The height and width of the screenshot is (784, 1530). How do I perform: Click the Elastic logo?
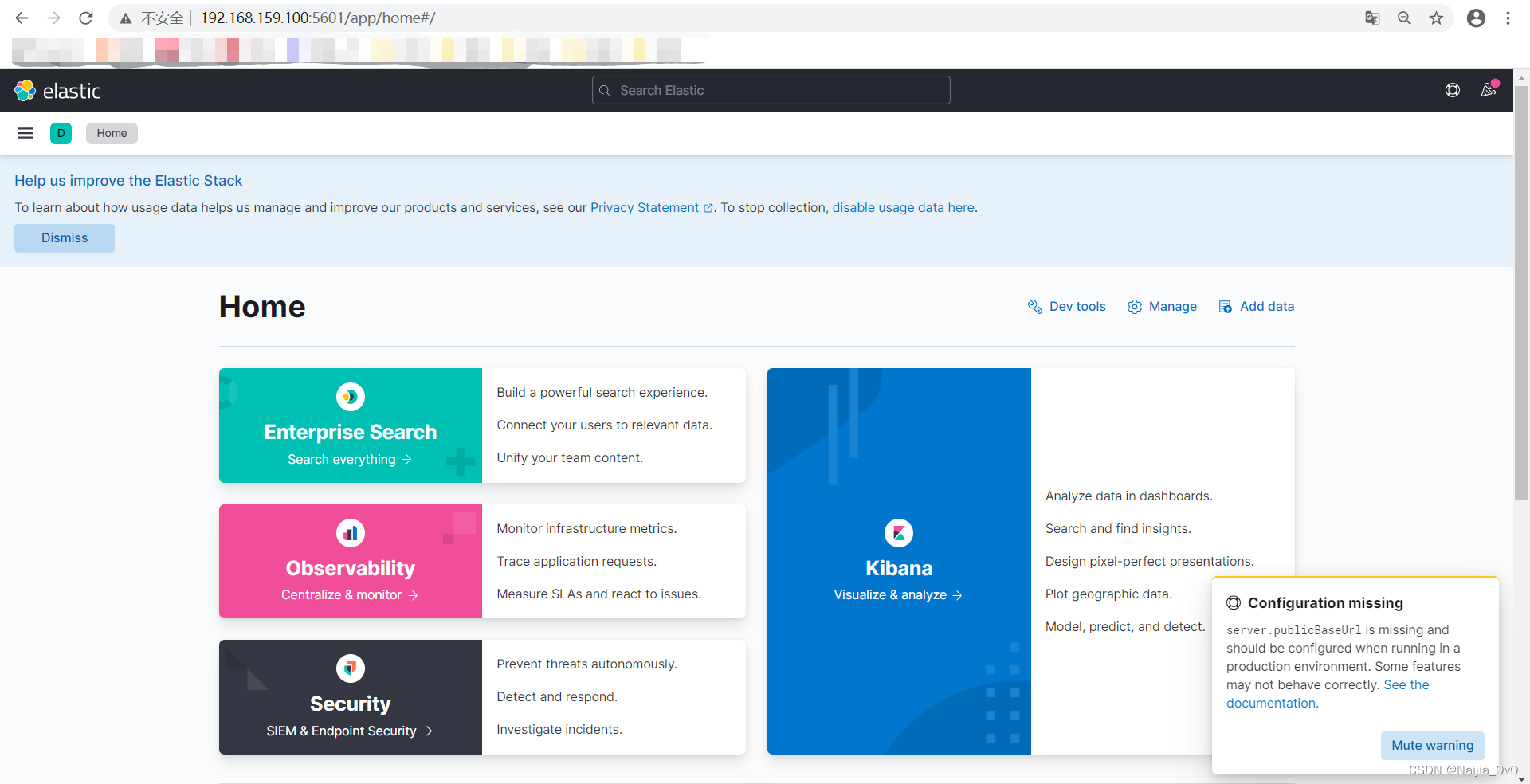(x=57, y=91)
